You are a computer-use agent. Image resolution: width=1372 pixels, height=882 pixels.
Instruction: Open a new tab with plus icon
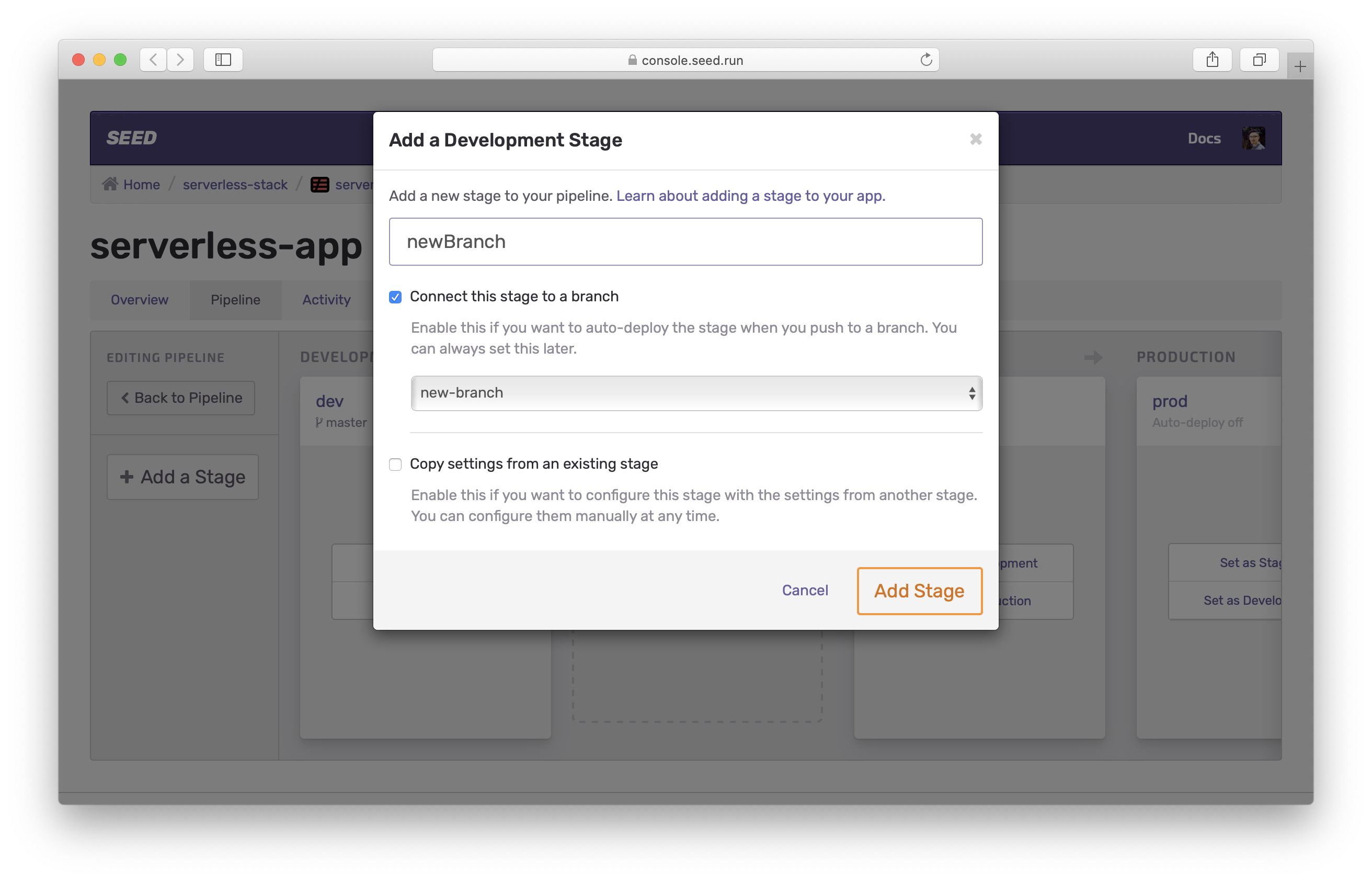click(x=1299, y=67)
